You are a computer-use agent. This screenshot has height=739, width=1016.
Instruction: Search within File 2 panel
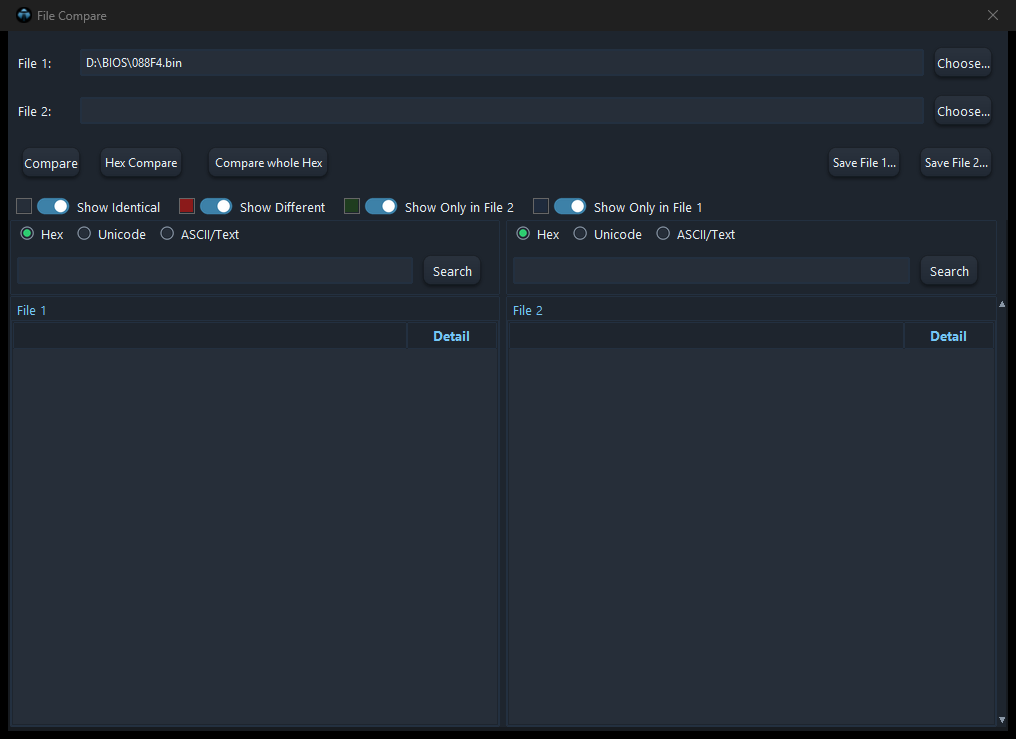[x=949, y=271]
